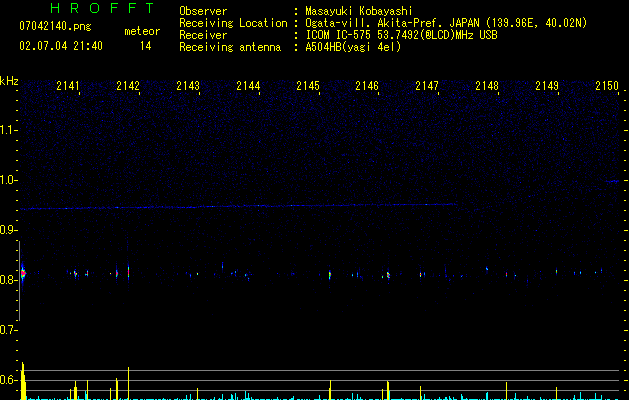Click the 2141 time marker
This screenshot has width=629, height=400.
click(67, 86)
